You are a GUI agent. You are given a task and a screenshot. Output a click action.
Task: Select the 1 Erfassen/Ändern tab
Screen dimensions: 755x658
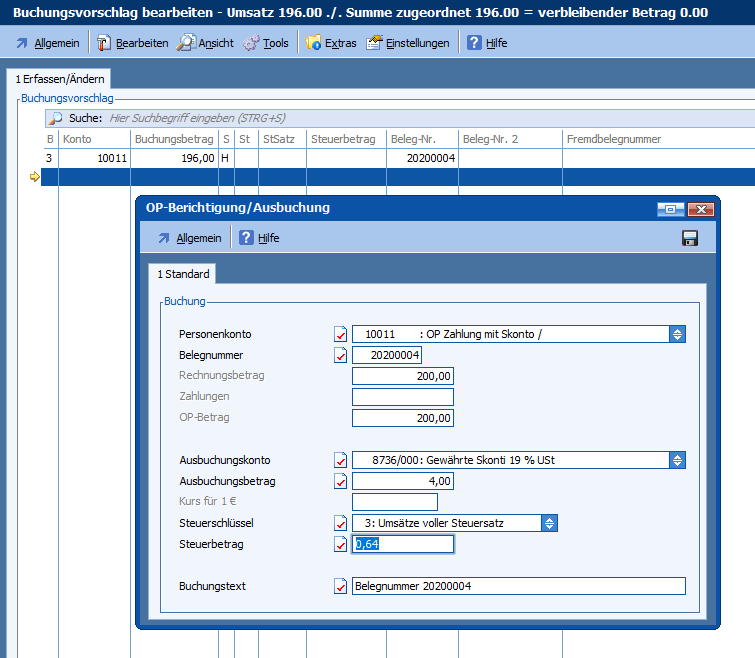(x=58, y=79)
